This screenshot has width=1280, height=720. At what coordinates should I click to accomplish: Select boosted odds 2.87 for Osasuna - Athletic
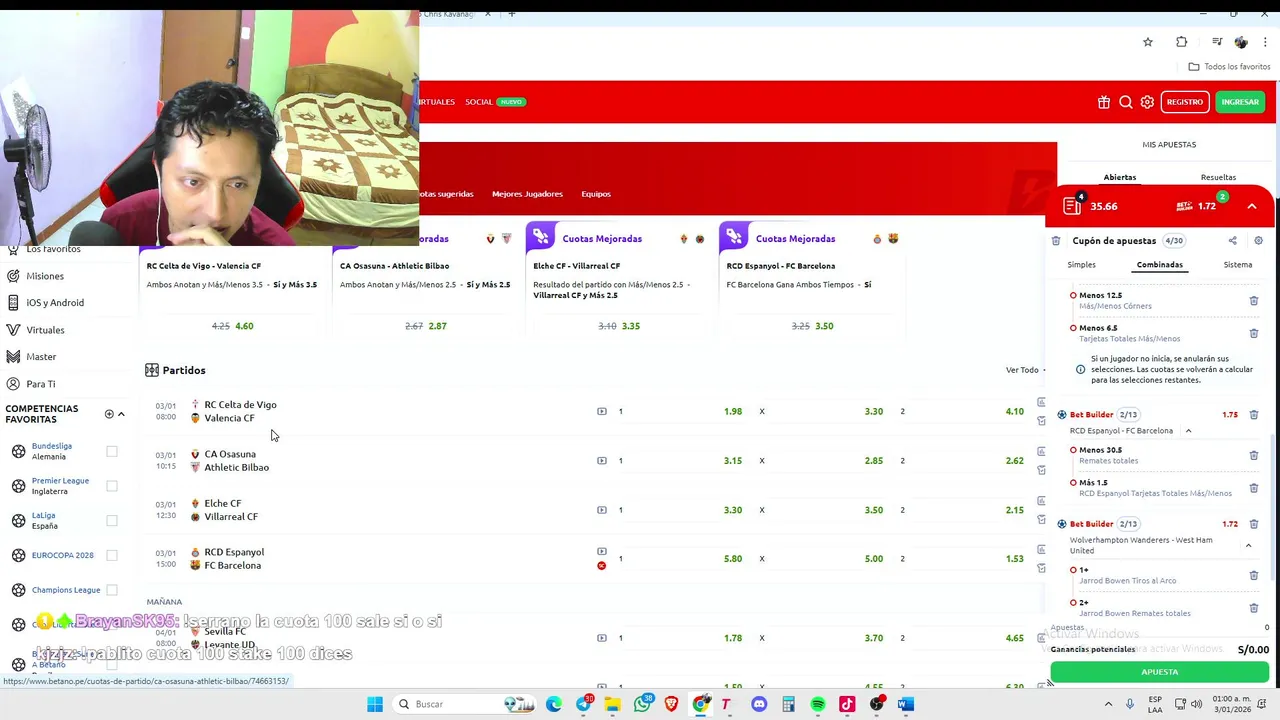(437, 326)
